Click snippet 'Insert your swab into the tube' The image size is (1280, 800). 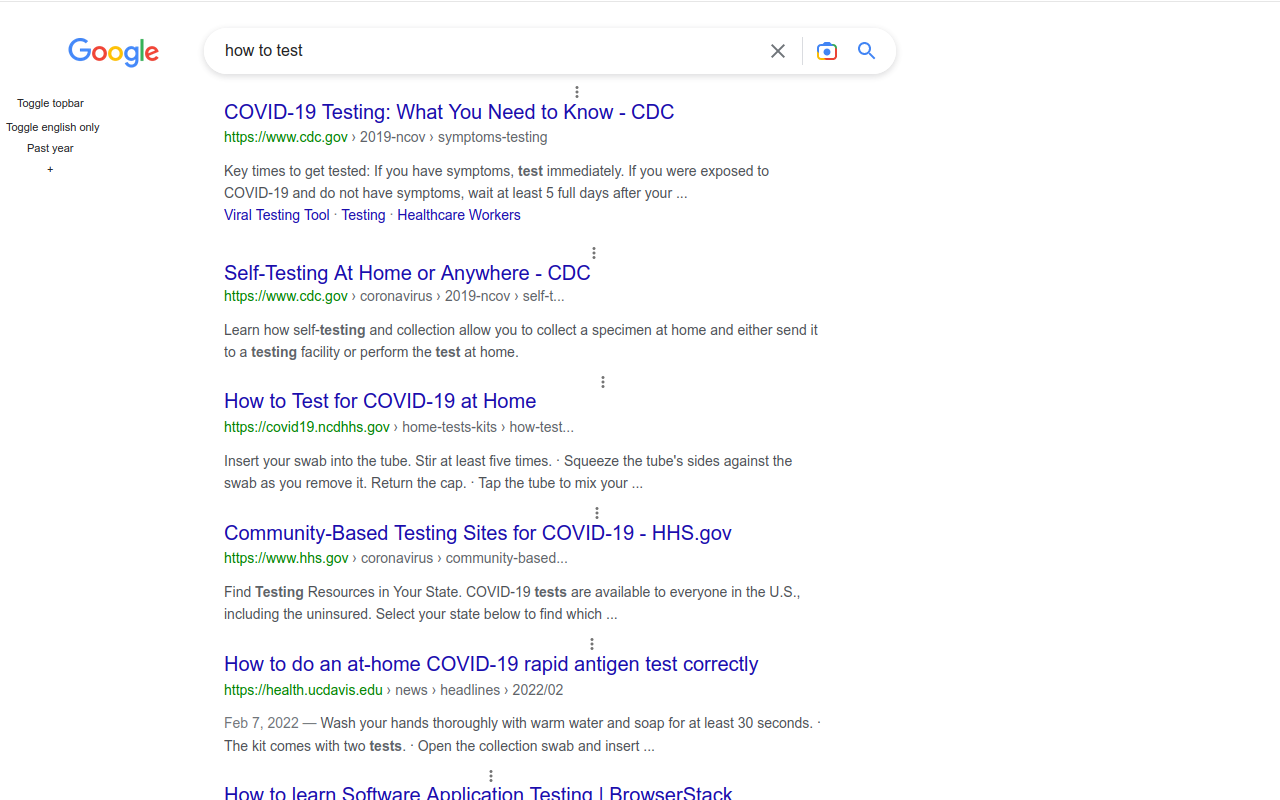tap(508, 472)
